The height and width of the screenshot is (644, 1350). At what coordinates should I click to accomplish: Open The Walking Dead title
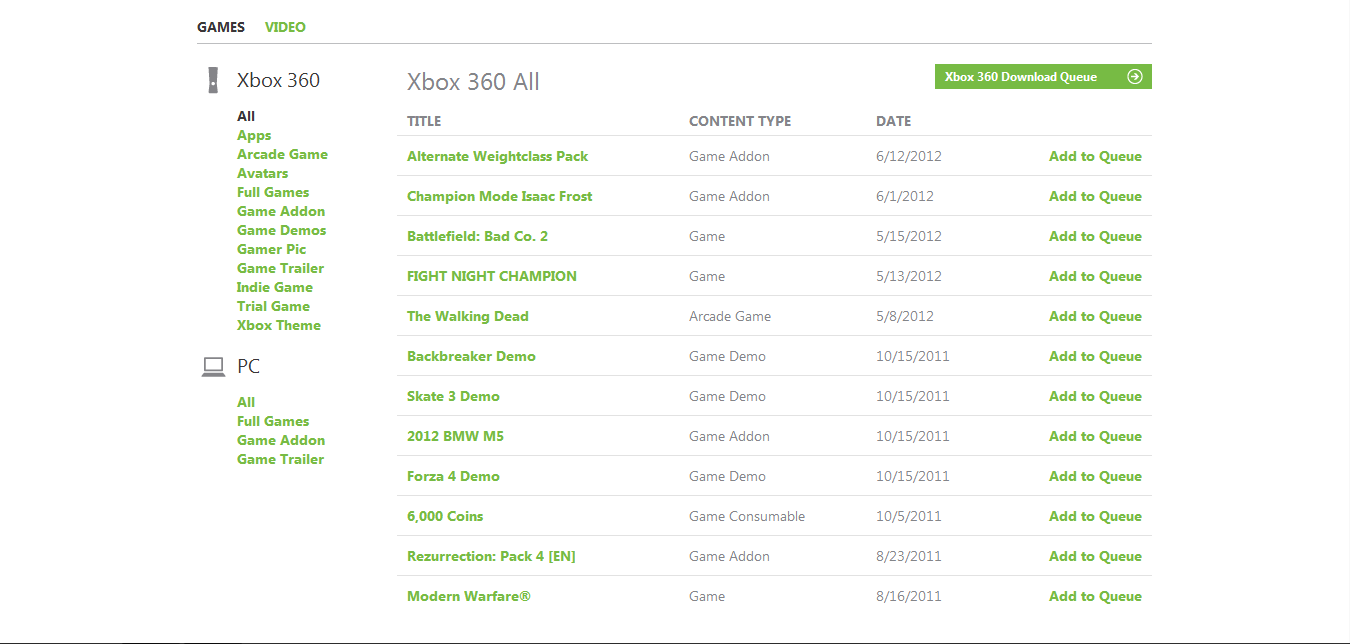[467, 316]
